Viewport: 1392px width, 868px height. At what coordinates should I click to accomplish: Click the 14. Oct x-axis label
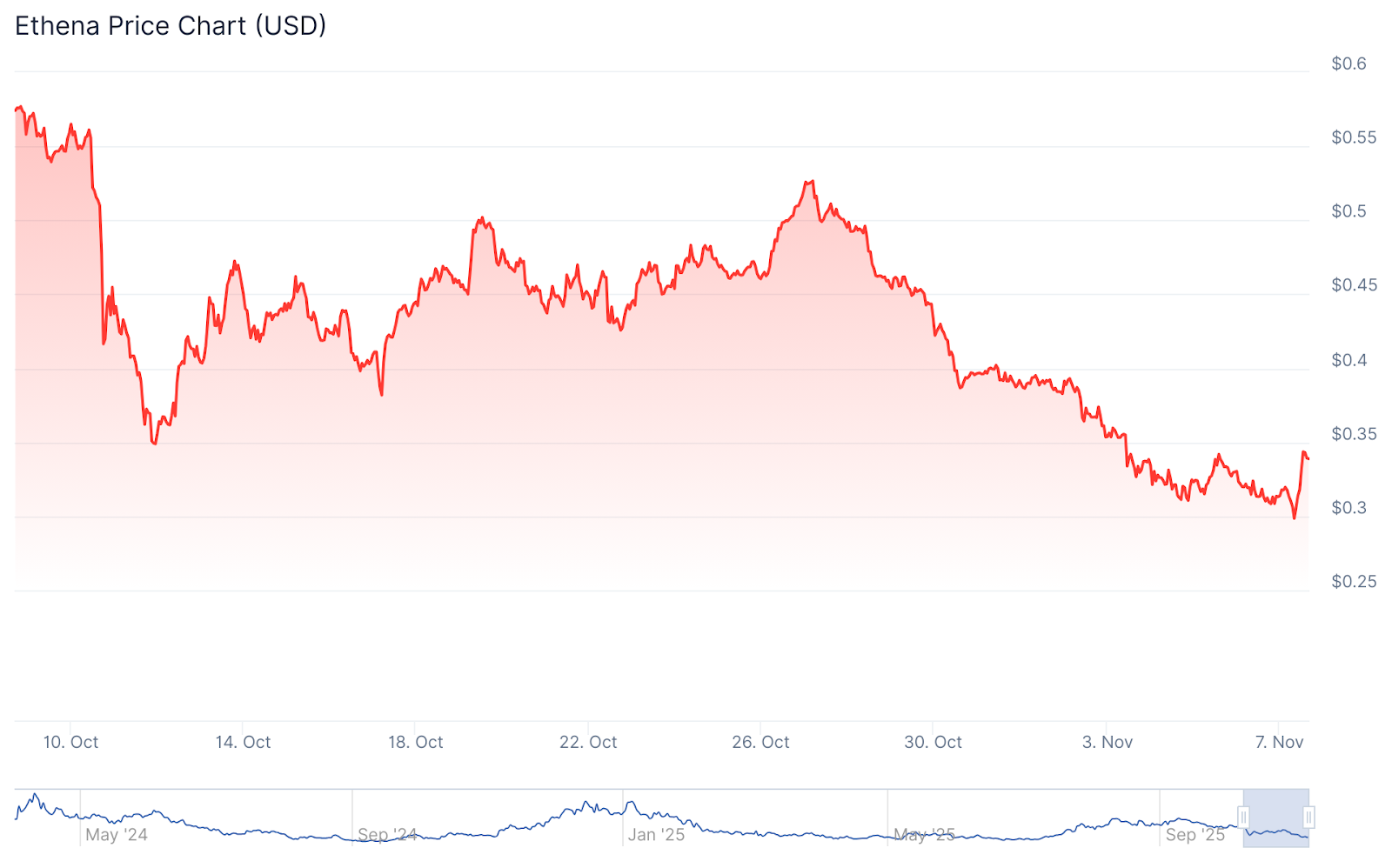[x=243, y=742]
